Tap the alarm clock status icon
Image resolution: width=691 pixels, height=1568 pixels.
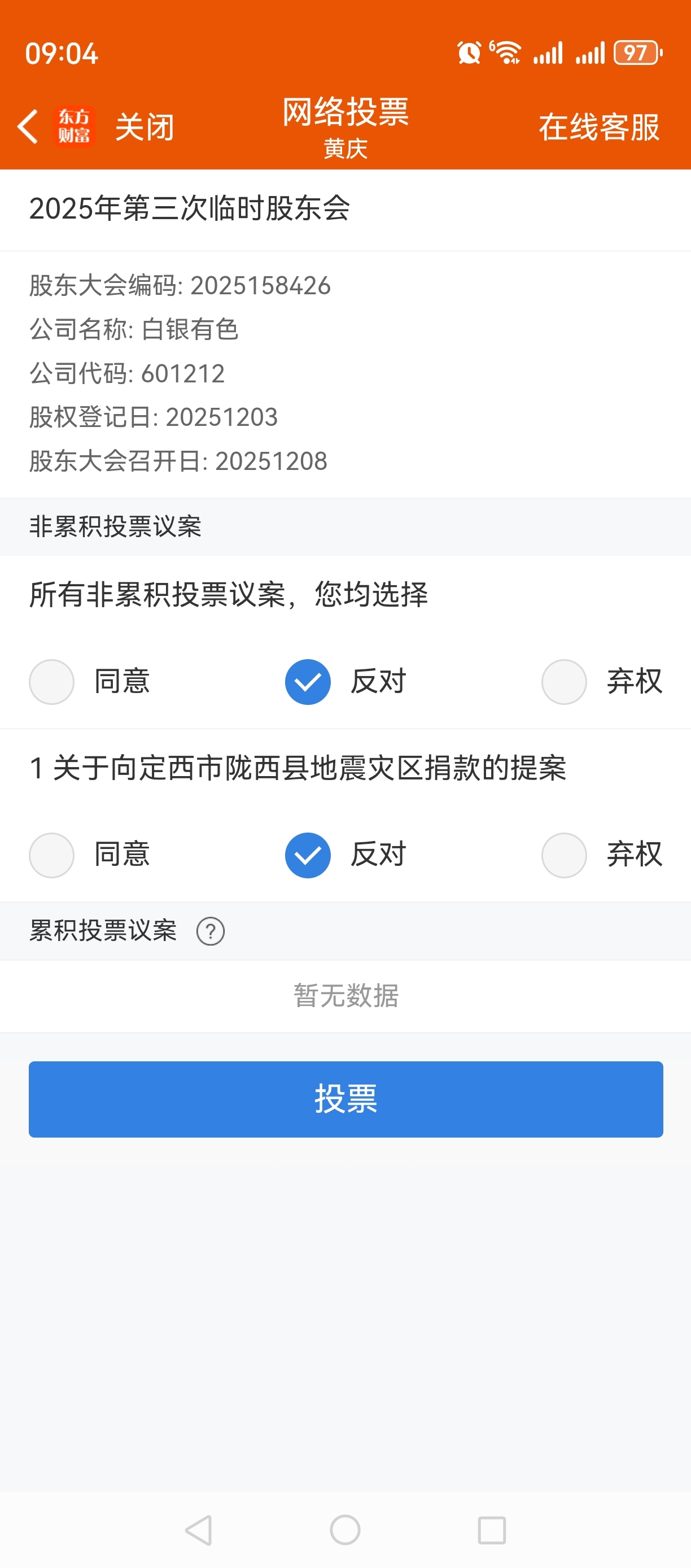click(x=469, y=53)
